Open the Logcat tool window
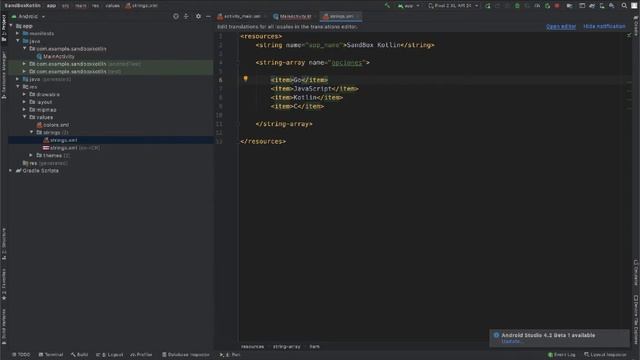Viewport: 640px width, 360px height. tap(109, 355)
